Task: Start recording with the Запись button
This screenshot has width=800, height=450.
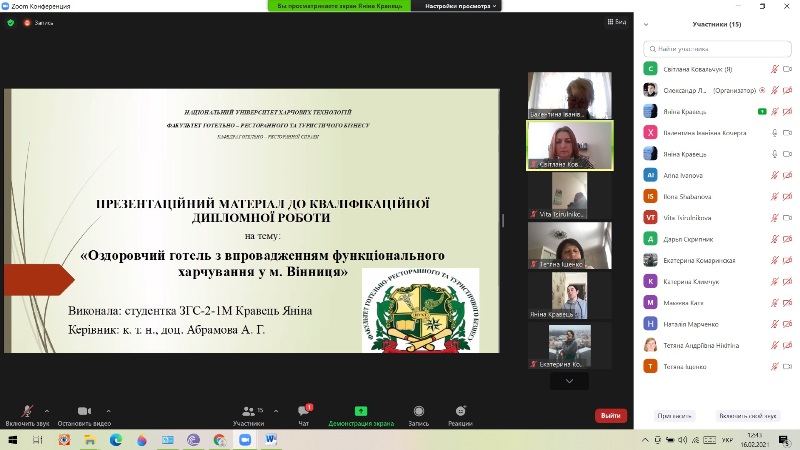Action: (419, 415)
